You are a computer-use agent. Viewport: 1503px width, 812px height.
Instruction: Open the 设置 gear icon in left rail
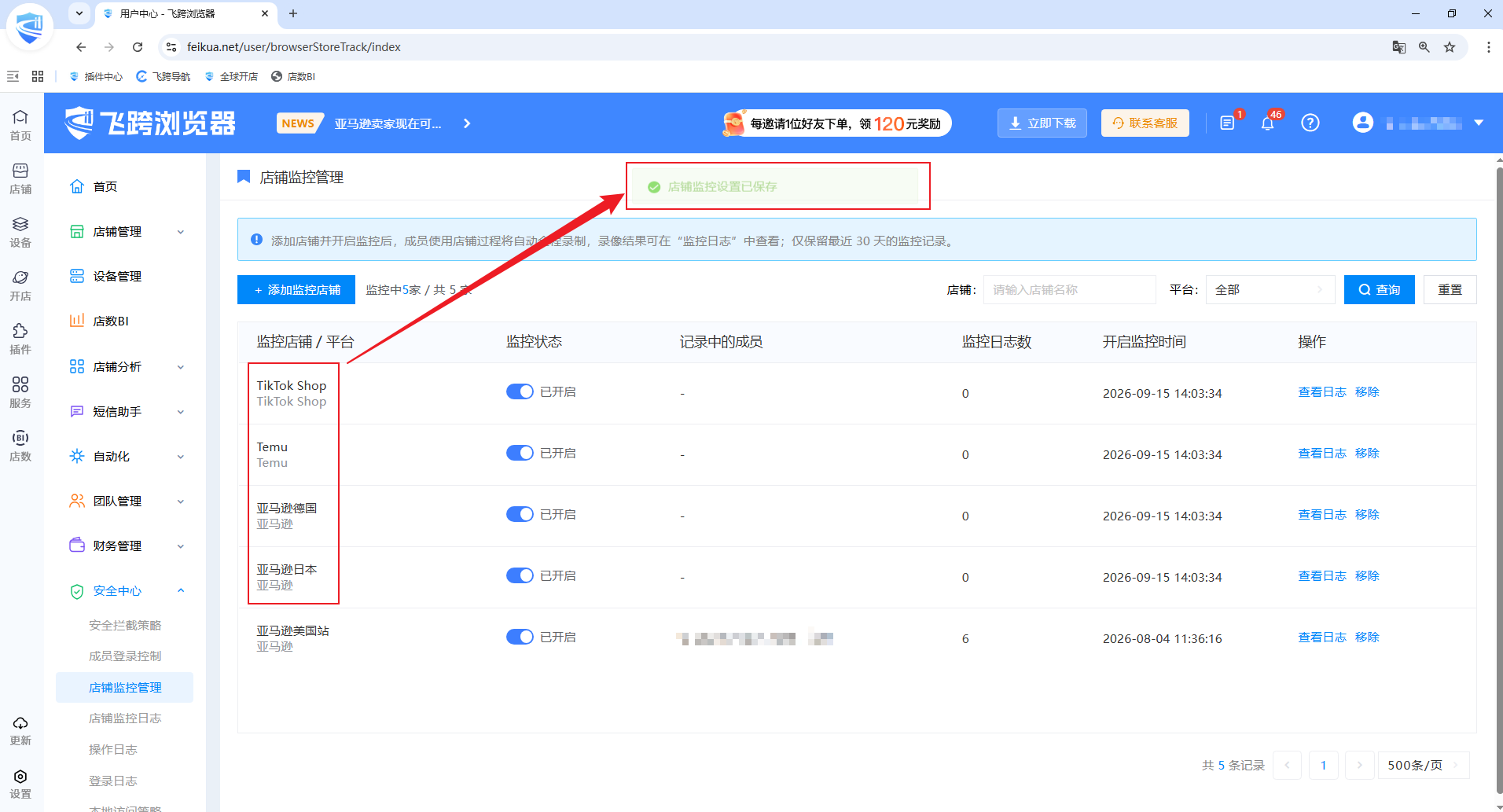click(x=20, y=784)
